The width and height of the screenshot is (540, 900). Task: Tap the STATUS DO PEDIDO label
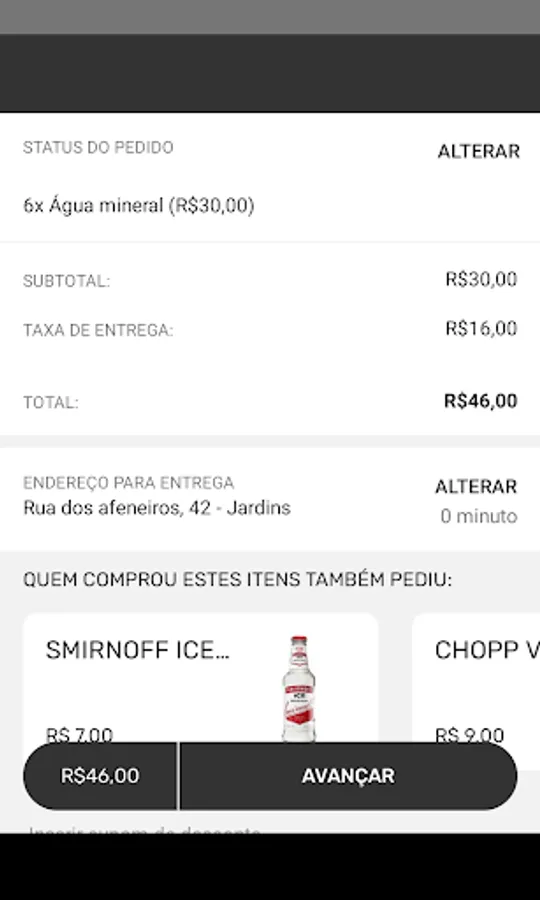click(98, 148)
